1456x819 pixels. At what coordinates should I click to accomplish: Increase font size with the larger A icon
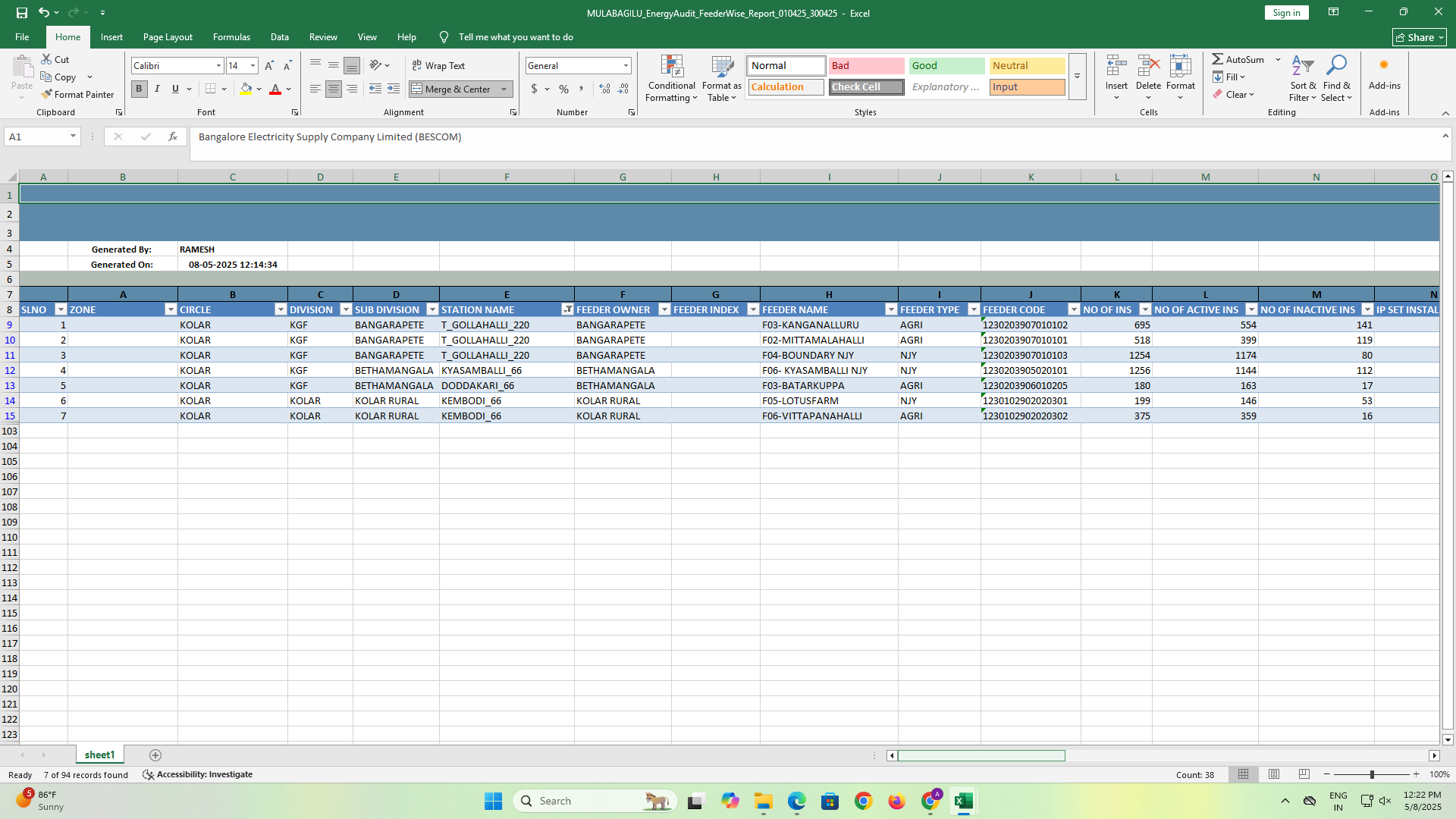(x=269, y=66)
